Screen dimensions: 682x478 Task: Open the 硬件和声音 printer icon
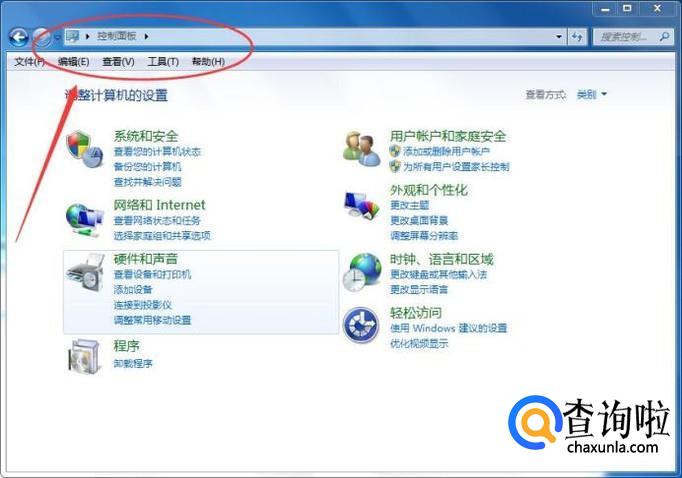point(85,272)
